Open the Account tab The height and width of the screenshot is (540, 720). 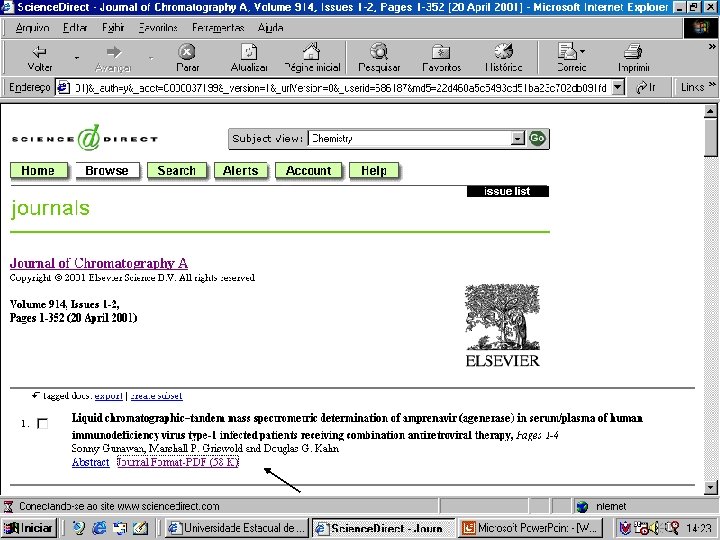(x=309, y=170)
